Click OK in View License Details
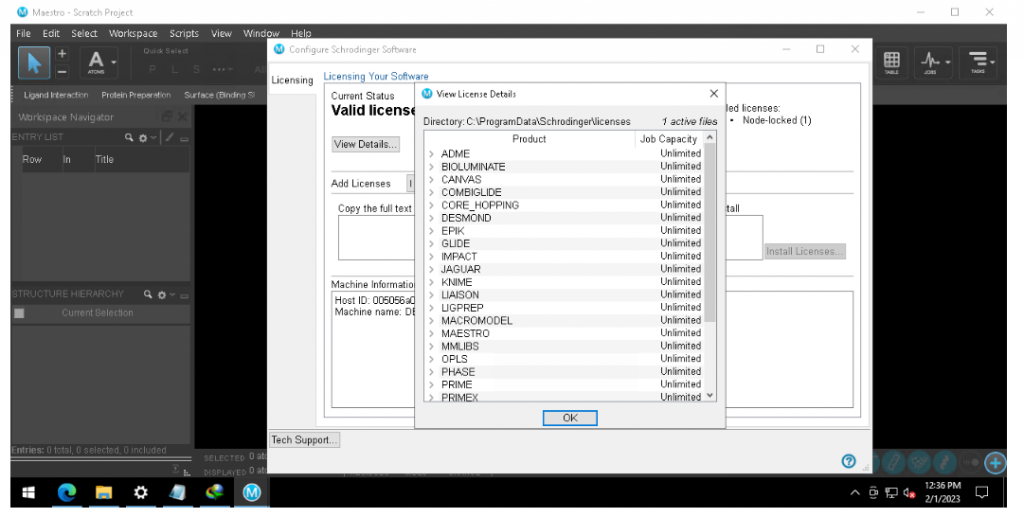 point(569,418)
